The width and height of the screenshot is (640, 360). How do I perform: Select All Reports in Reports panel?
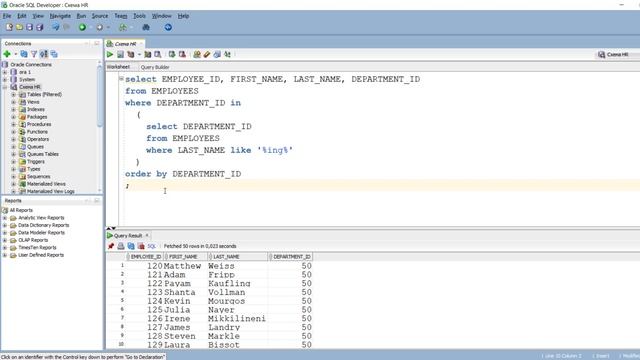(21, 210)
